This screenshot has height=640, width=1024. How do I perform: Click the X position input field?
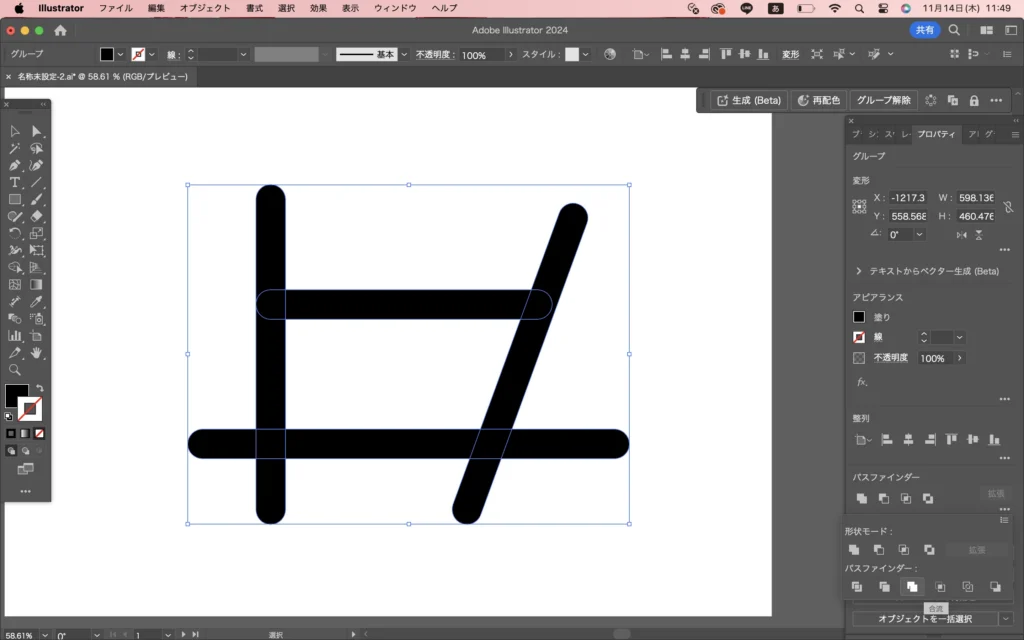click(907, 198)
